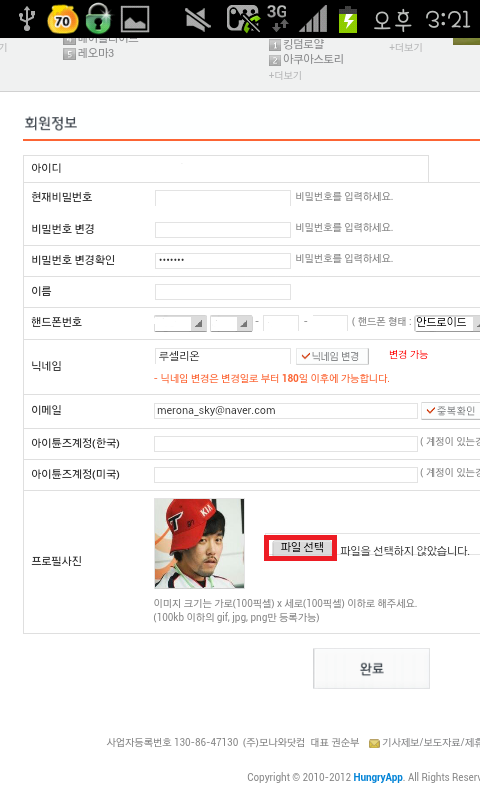Open the 핸드폰 형태 안드로이드 dropdown

(447, 323)
